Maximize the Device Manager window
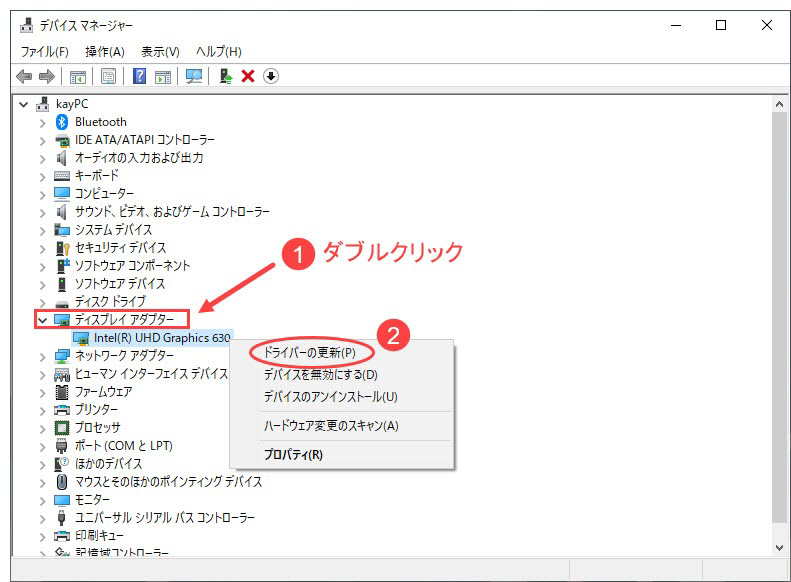791x582 pixels. click(x=721, y=25)
